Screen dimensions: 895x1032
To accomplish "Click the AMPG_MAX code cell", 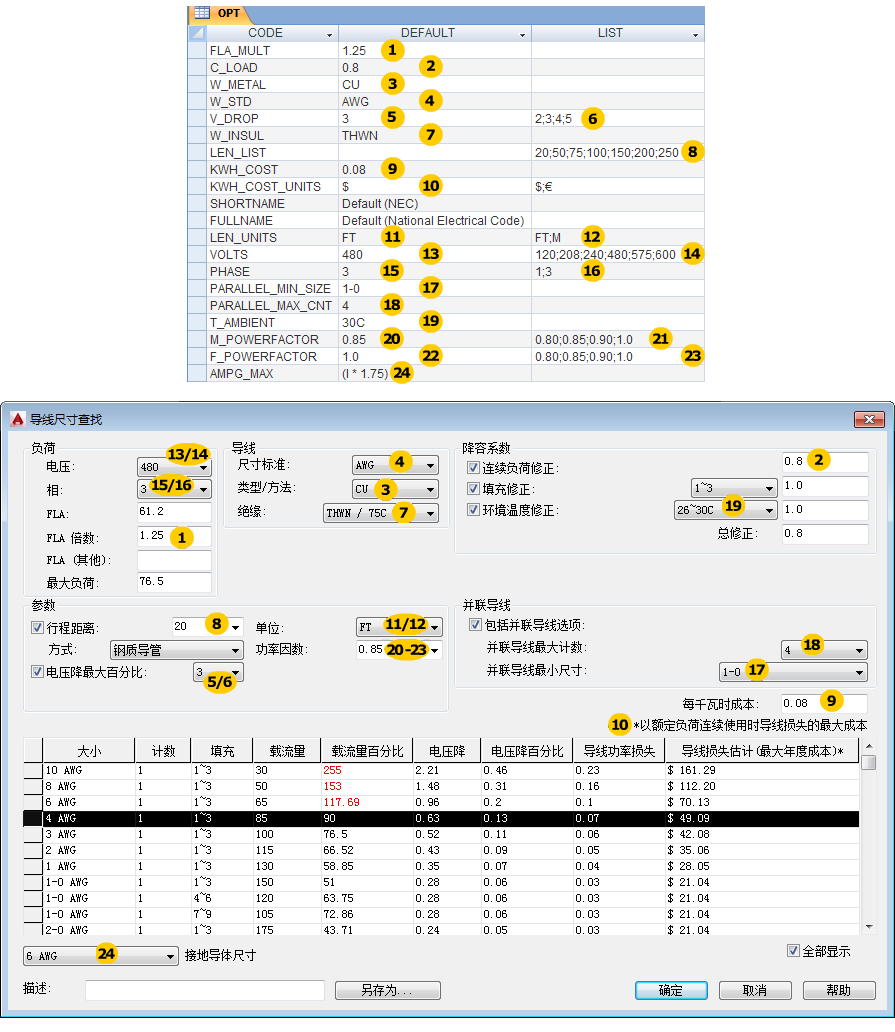I will tap(272, 374).
